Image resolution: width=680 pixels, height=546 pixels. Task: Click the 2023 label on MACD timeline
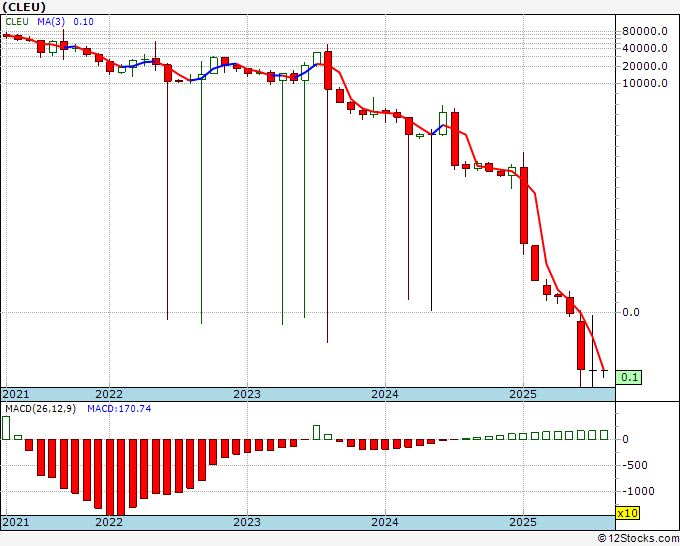[247, 522]
